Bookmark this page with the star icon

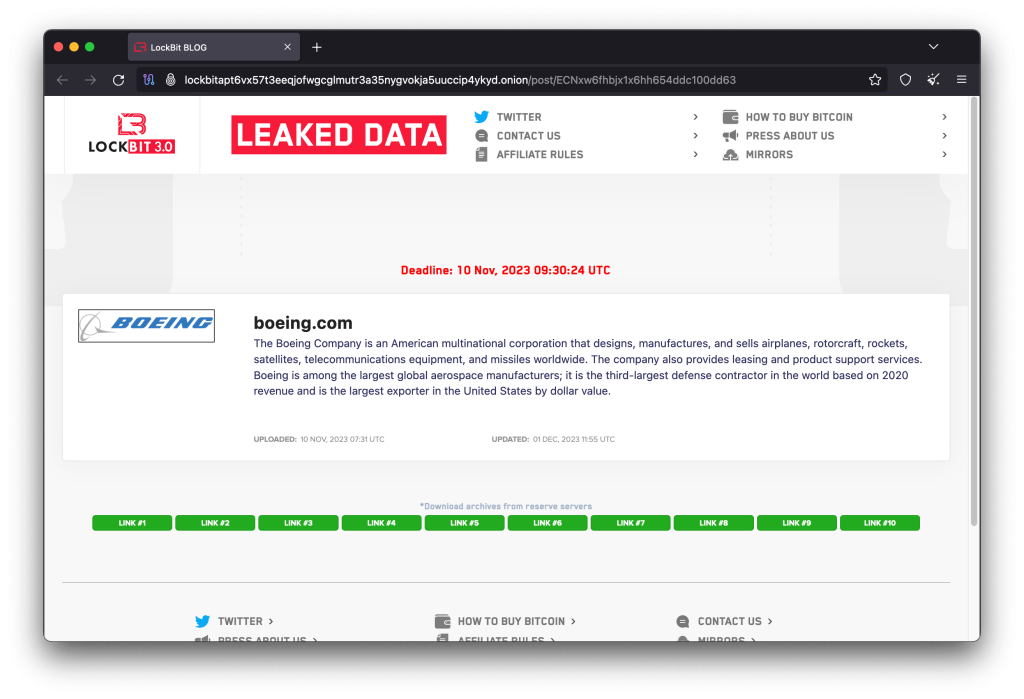pos(875,80)
